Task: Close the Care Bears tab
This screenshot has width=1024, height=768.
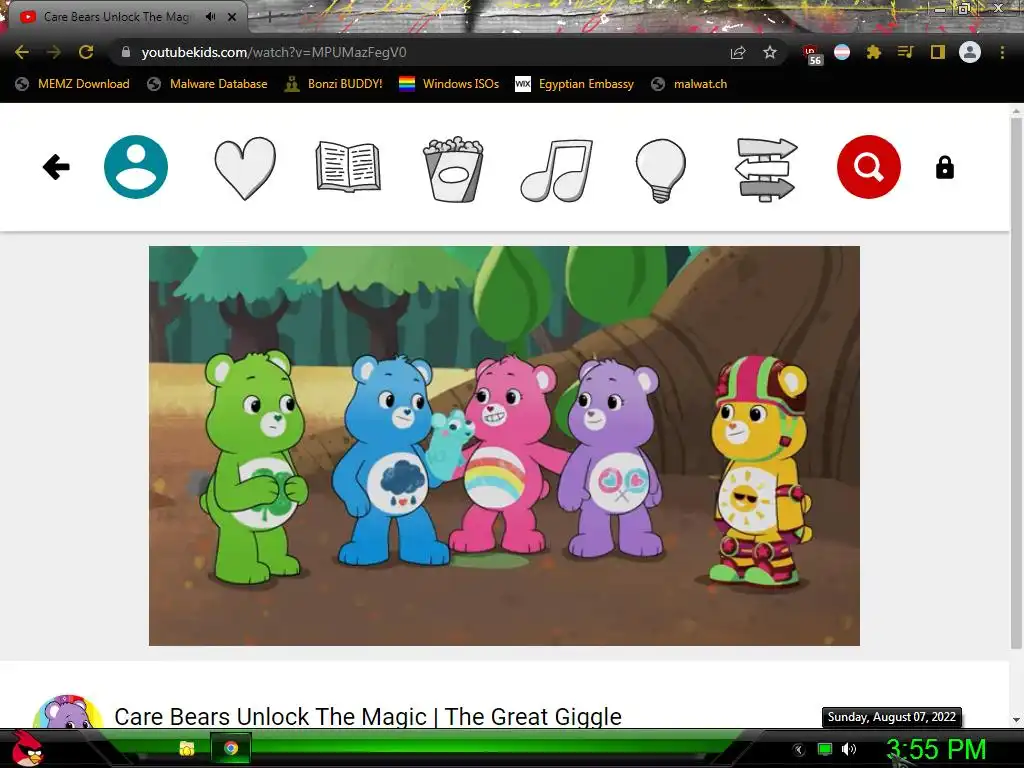Action: pyautogui.click(x=232, y=17)
